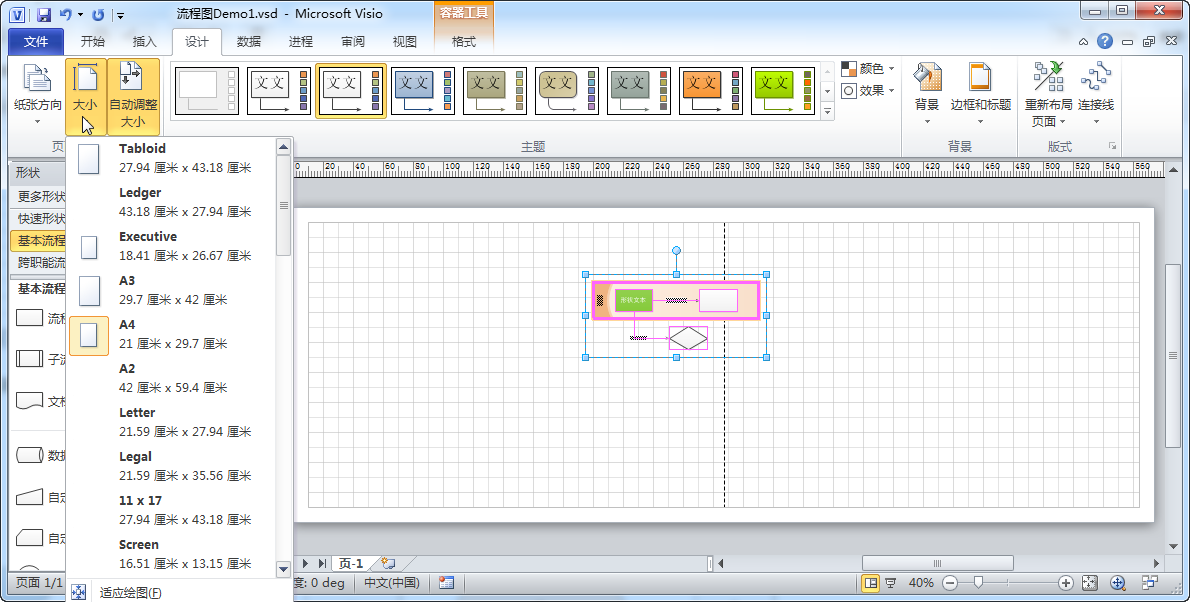Switch to the Data (数据) ribbon tab
The image size is (1190, 602).
pyautogui.click(x=249, y=42)
